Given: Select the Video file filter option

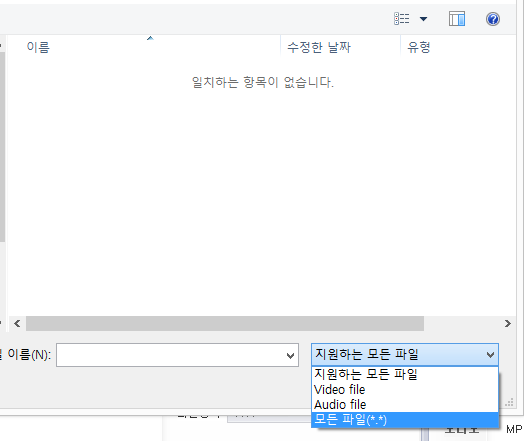Looking at the screenshot, I should pyautogui.click(x=405, y=390).
